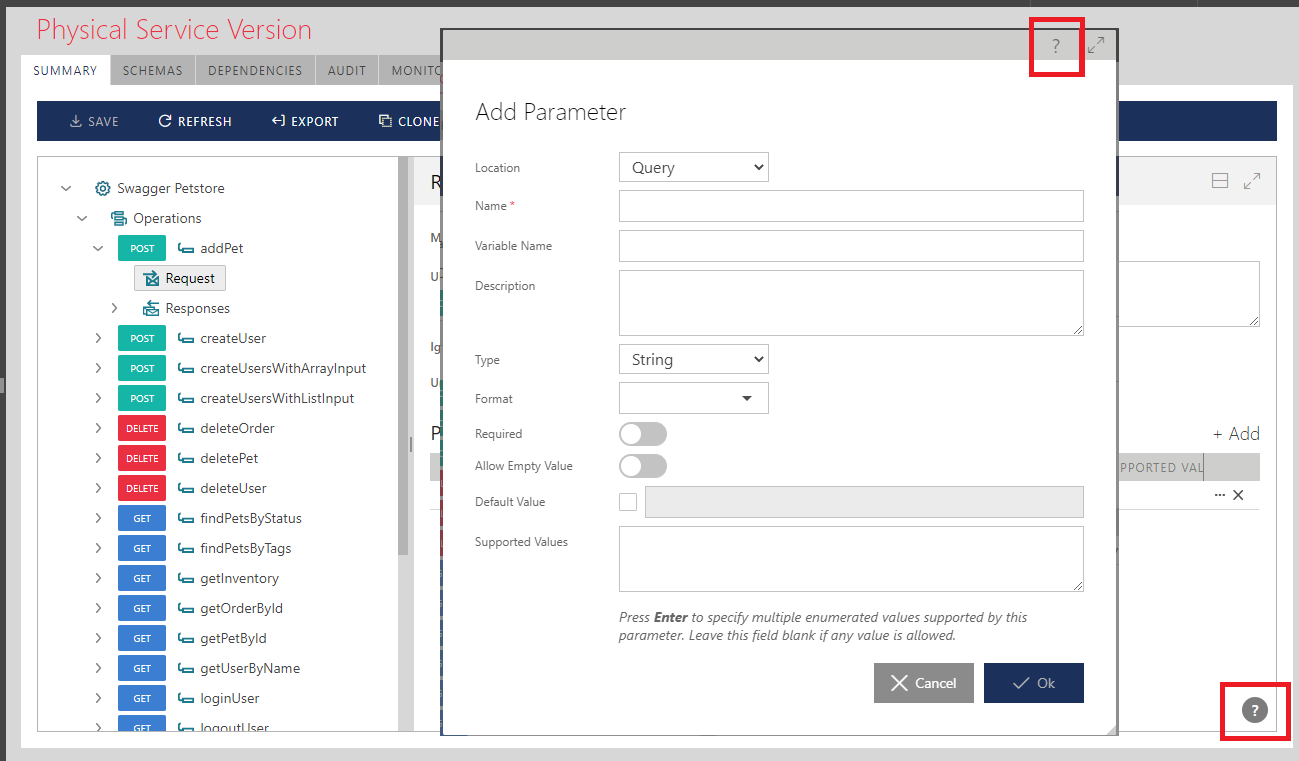Enable the Required toggle
This screenshot has height=761, width=1299.
[x=642, y=434]
